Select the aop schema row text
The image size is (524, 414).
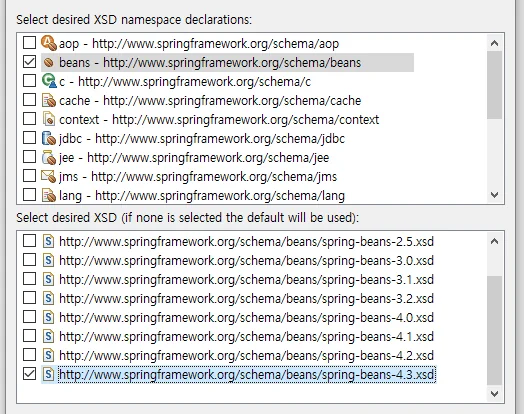[199, 44]
